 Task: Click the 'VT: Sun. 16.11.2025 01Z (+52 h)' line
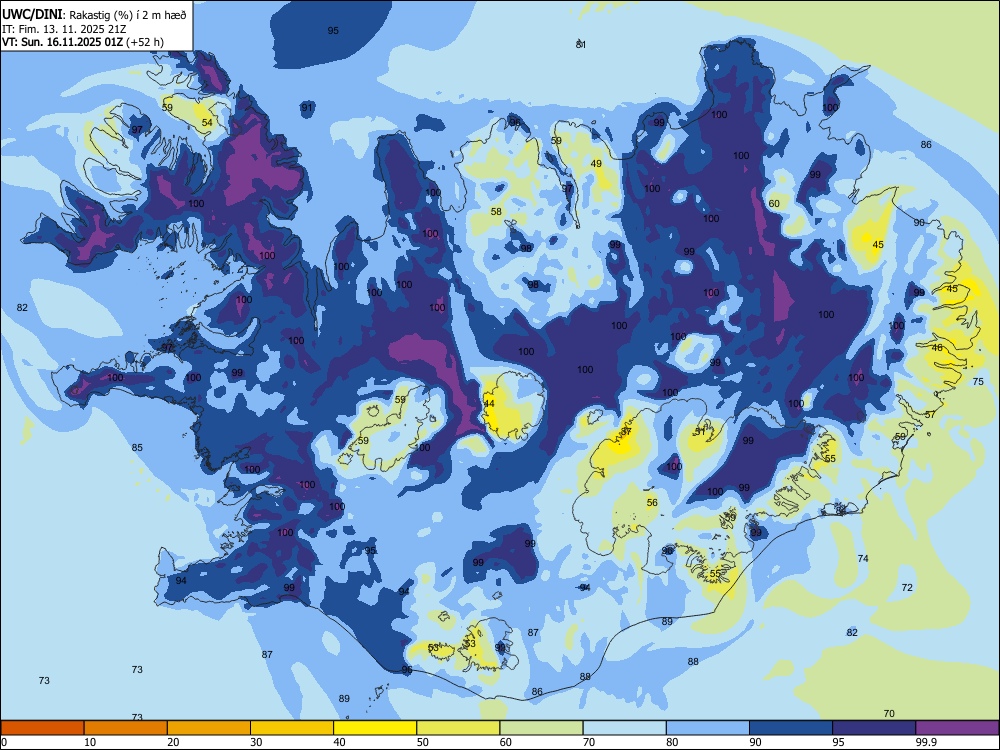click(x=83, y=42)
